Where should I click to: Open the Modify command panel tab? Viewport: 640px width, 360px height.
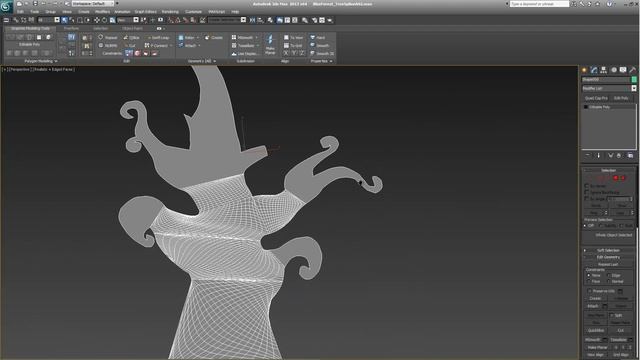[x=594, y=70]
